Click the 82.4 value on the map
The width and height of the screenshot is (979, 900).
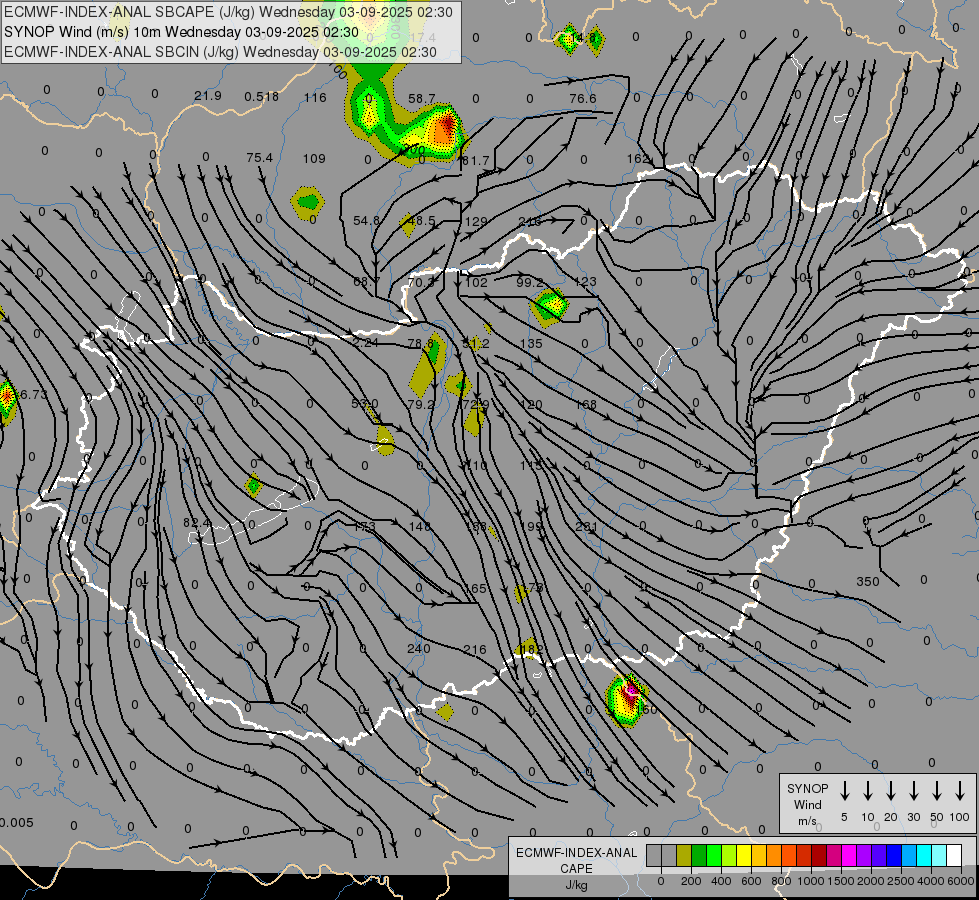(197, 522)
